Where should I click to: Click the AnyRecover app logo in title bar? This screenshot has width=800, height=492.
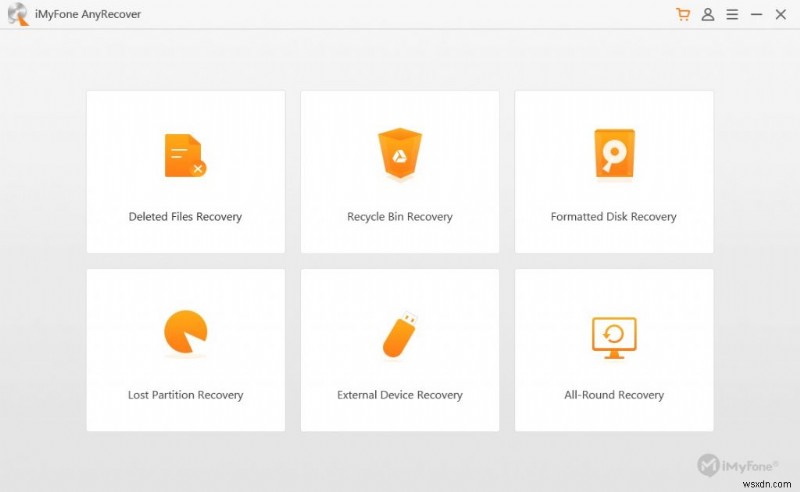pyautogui.click(x=18, y=14)
